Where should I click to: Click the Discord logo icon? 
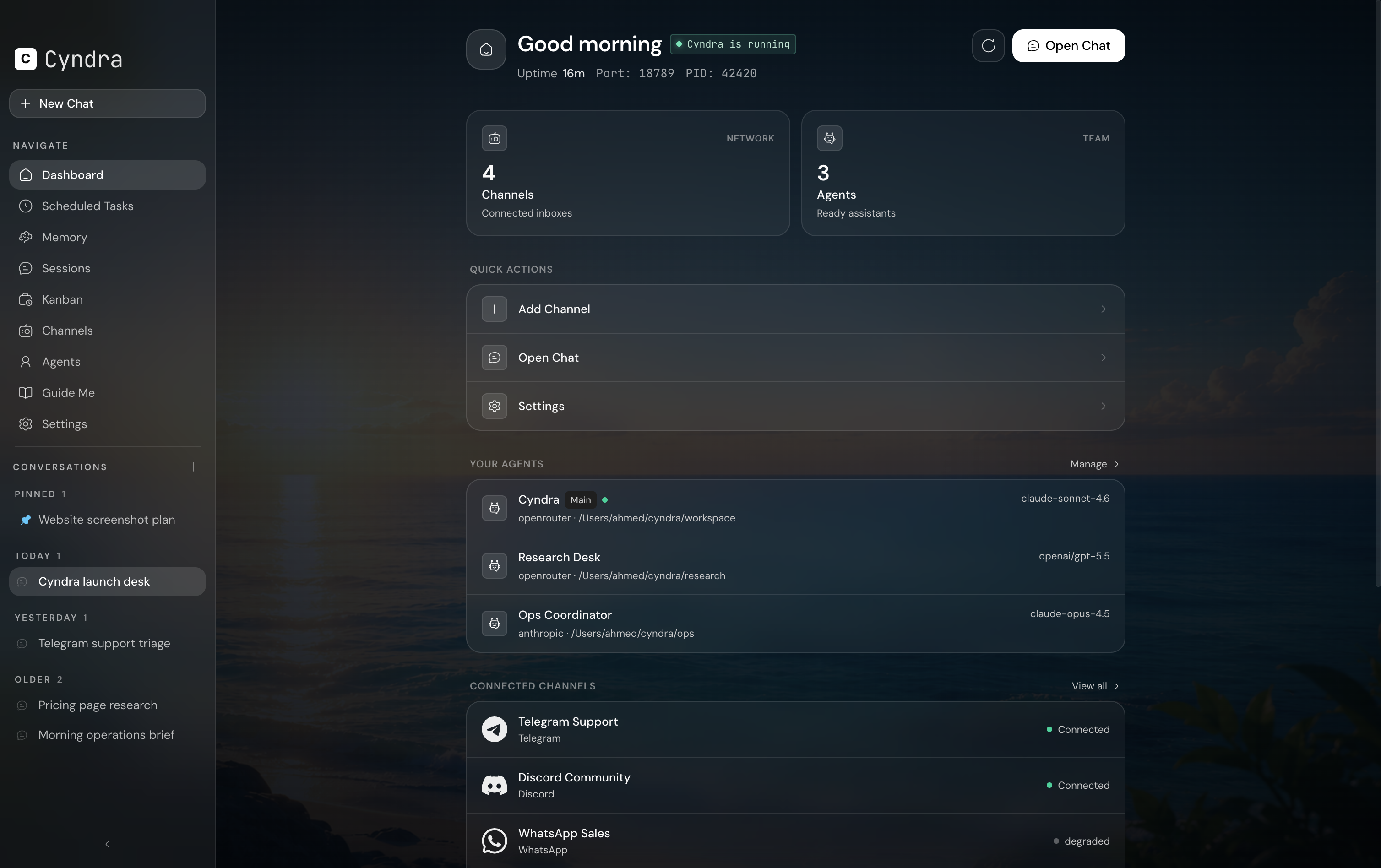[x=495, y=785]
